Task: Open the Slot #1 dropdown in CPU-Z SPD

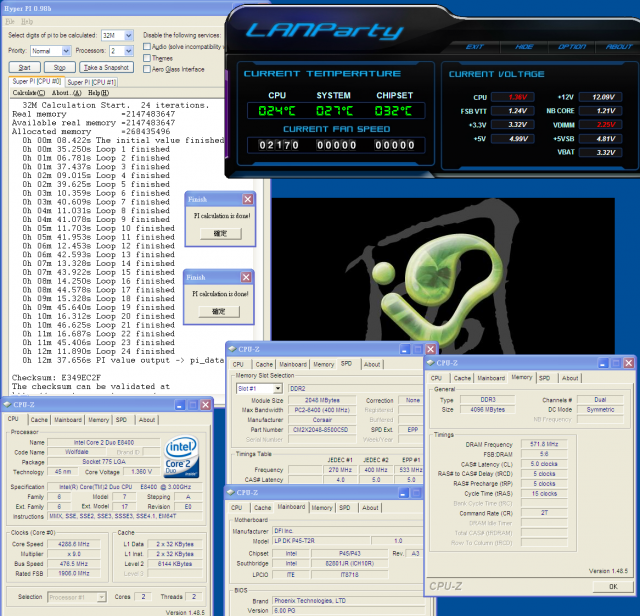Action: (x=259, y=389)
